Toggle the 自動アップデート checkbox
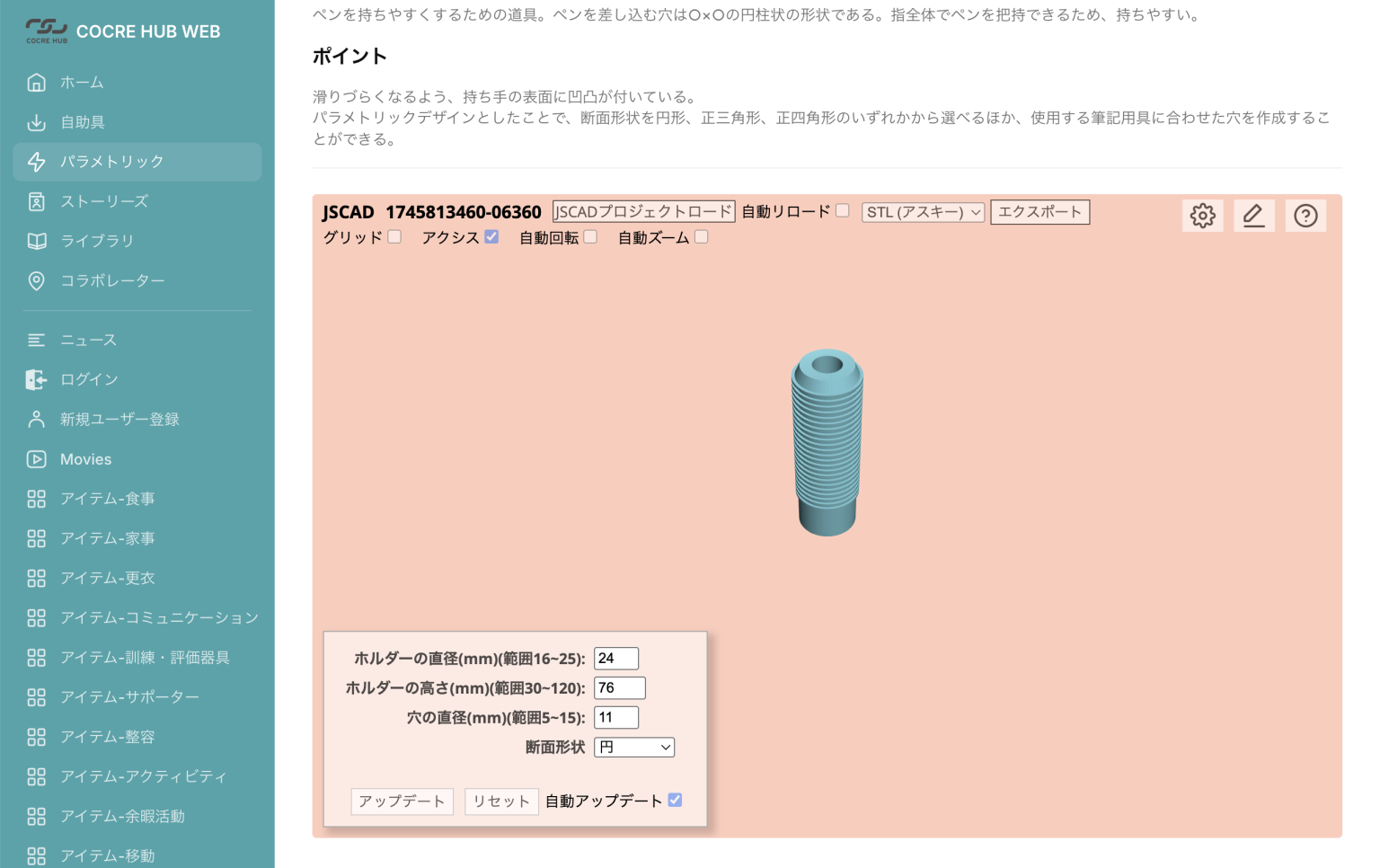Screen dimensions: 1380x868 [675, 799]
